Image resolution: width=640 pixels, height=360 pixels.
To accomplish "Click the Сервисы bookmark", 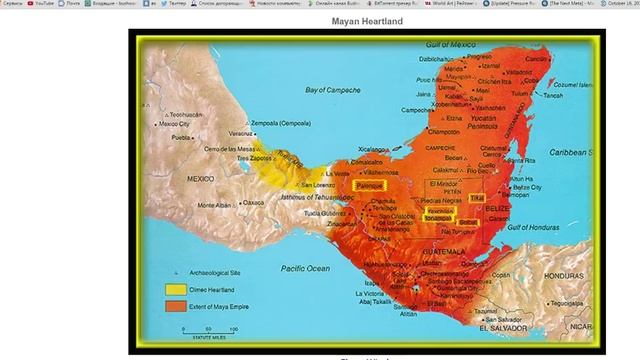I will tap(12, 3).
